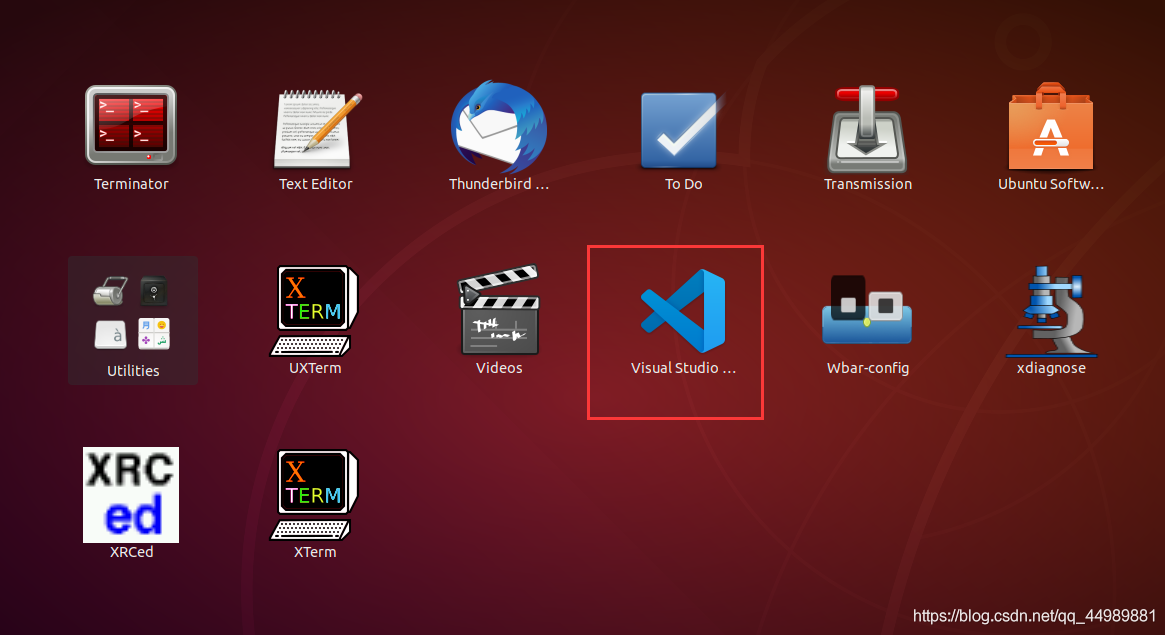Screen dimensions: 1165x635
Task: Open Ubuntu Software store
Action: (x=1051, y=126)
